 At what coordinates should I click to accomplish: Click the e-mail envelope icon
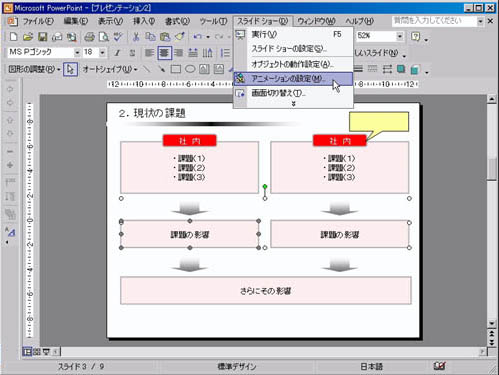point(57,36)
